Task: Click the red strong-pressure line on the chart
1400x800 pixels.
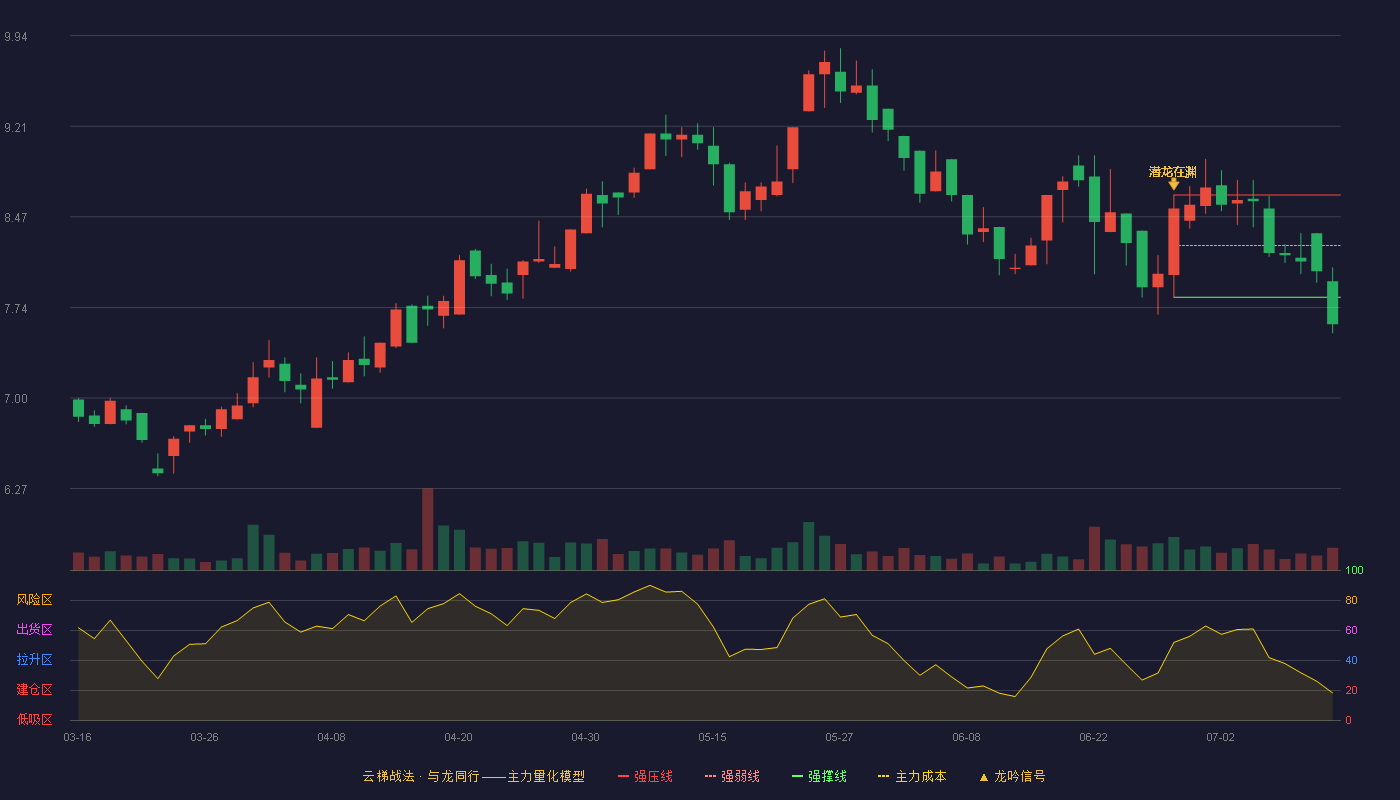Action: click(x=1257, y=195)
